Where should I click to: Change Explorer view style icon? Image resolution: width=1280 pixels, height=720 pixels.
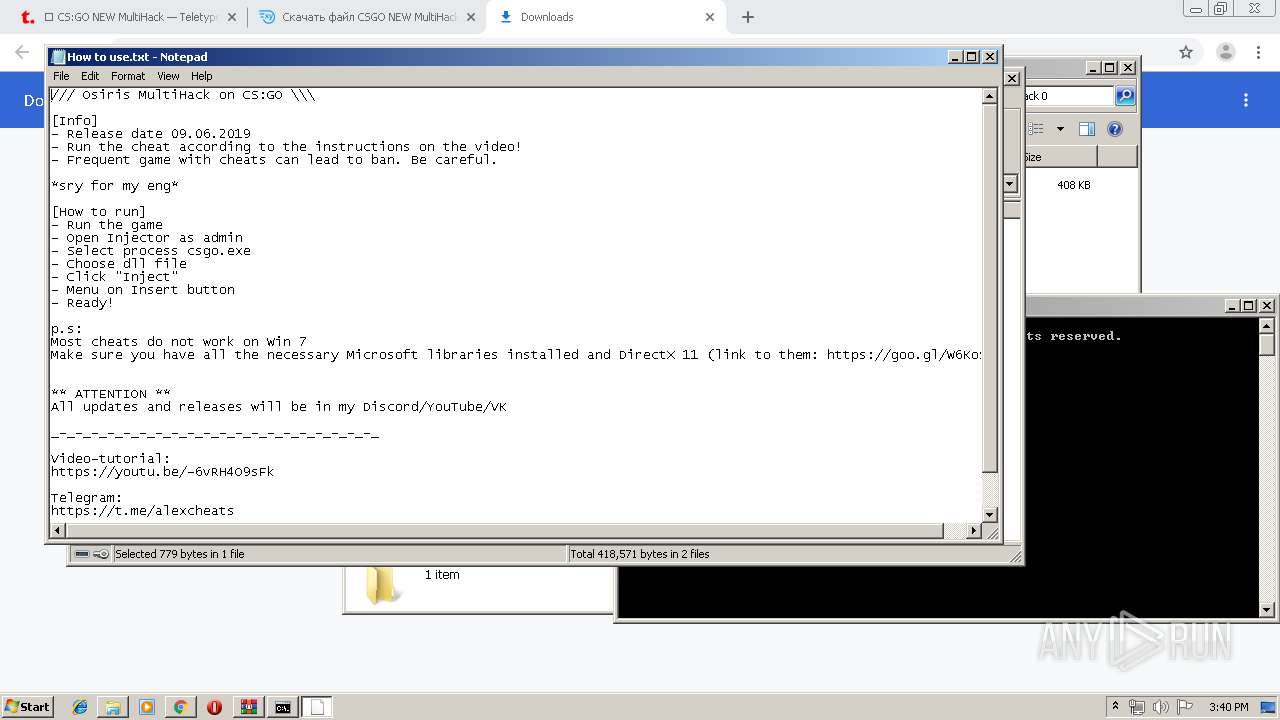pos(1035,129)
